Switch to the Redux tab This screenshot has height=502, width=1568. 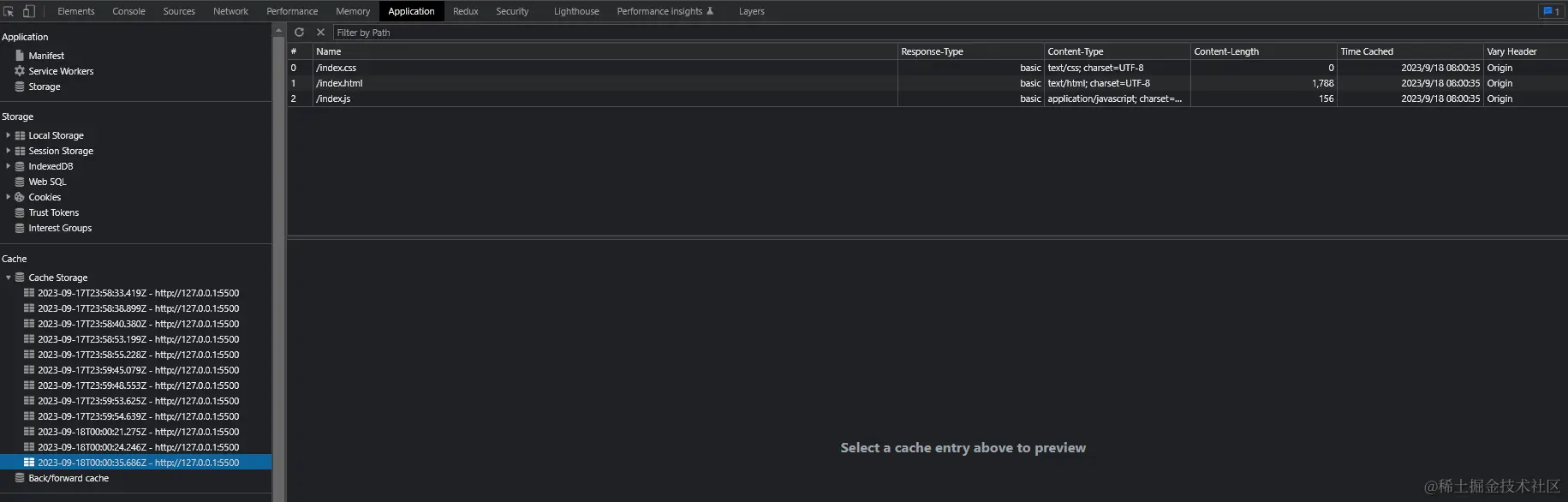pos(466,11)
